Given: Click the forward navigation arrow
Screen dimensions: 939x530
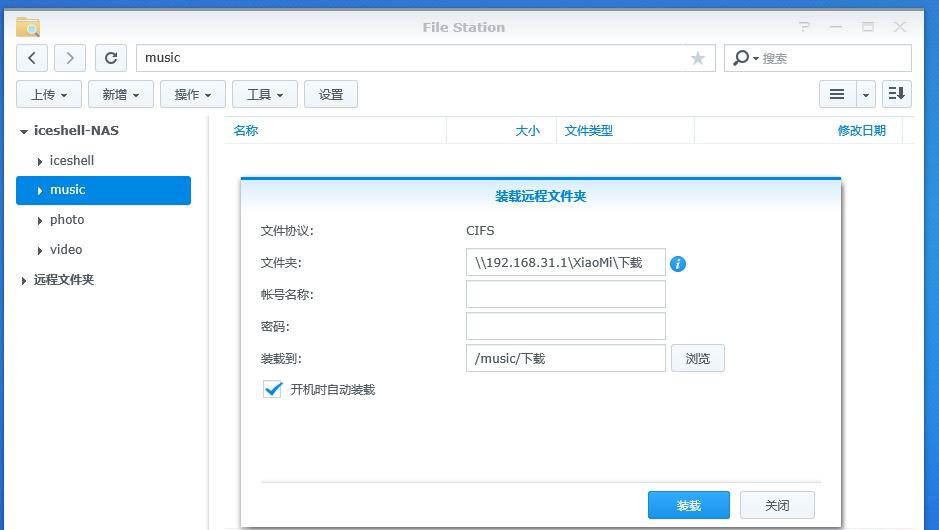Looking at the screenshot, I should click(x=70, y=58).
